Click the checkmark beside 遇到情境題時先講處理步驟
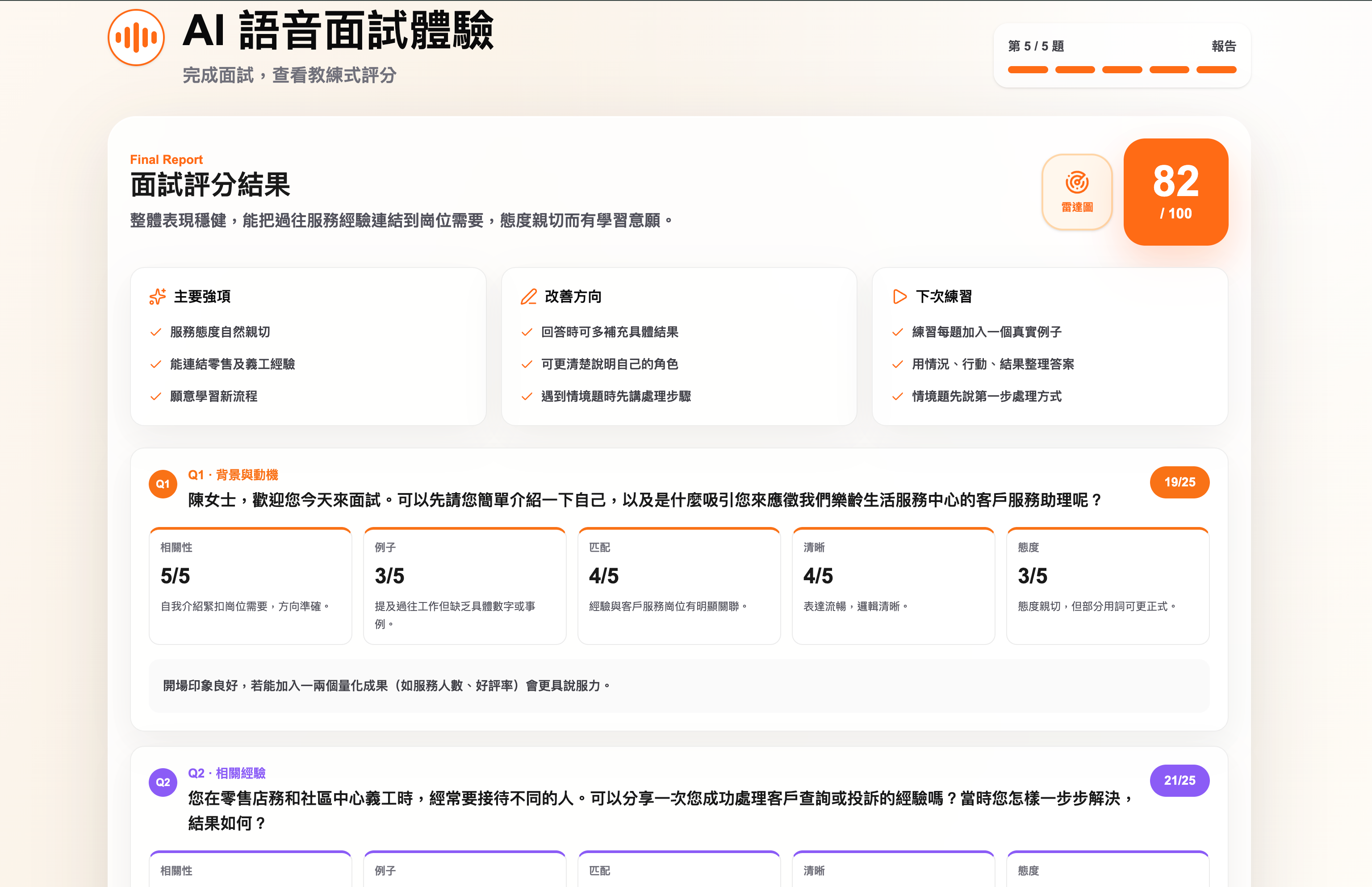The width and height of the screenshot is (1372, 887). (x=527, y=396)
